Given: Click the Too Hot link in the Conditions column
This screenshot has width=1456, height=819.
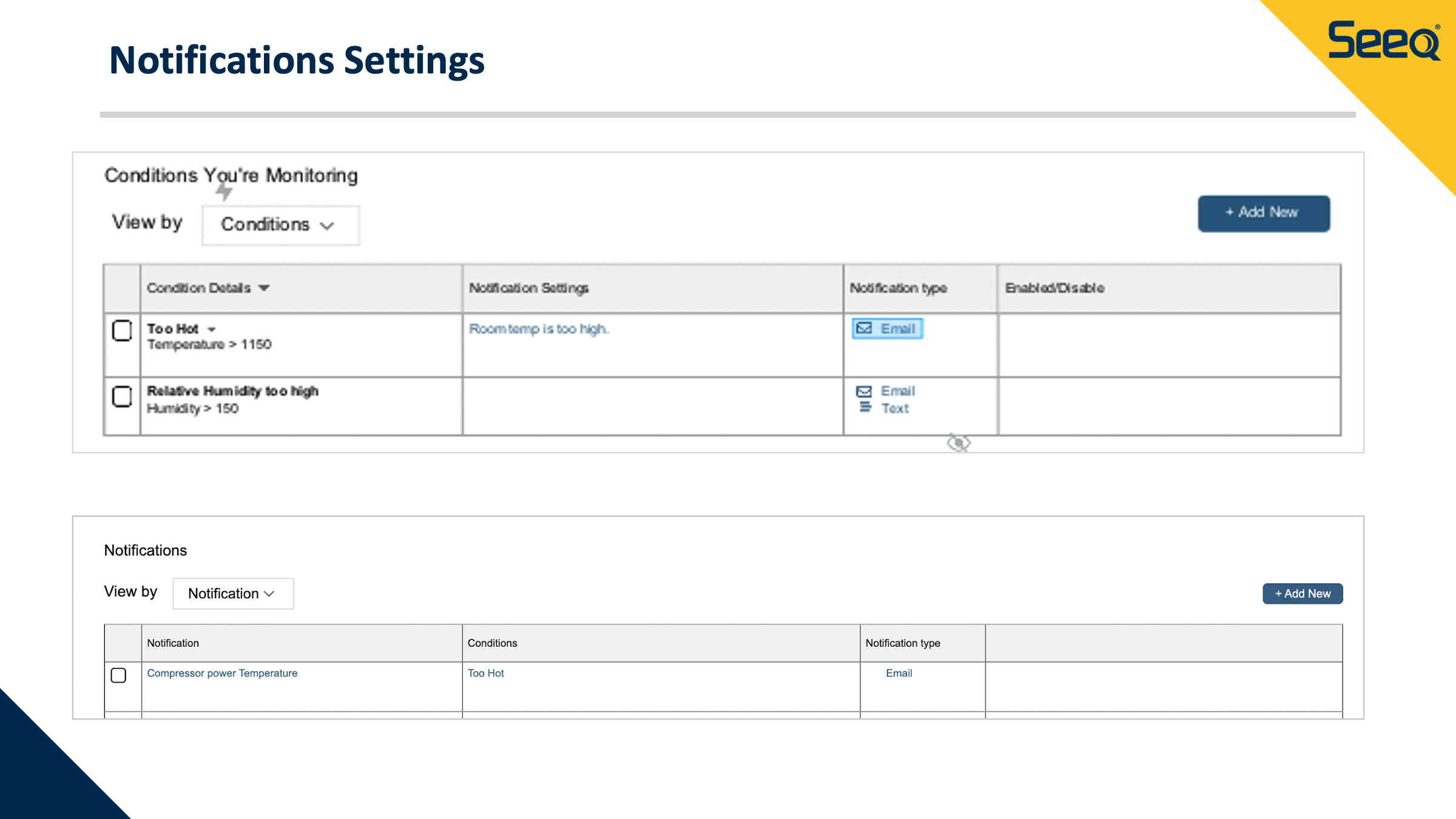Looking at the screenshot, I should (x=485, y=673).
